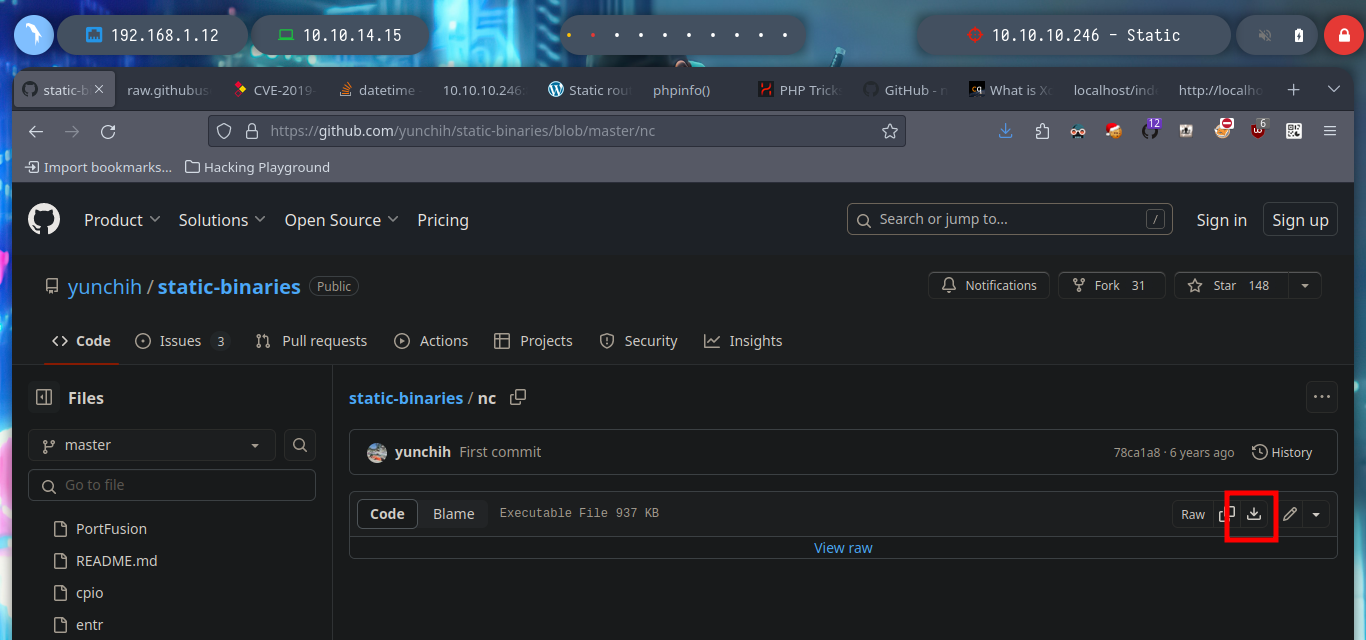Image resolution: width=1366 pixels, height=640 pixels.
Task: Switch to the phpinfo() tab
Action: [681, 90]
